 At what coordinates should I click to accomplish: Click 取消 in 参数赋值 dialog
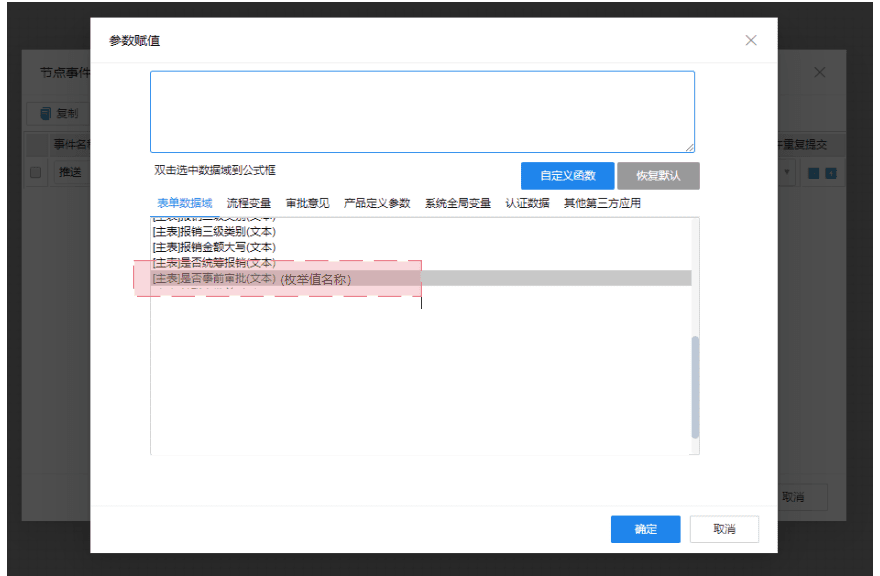(724, 529)
